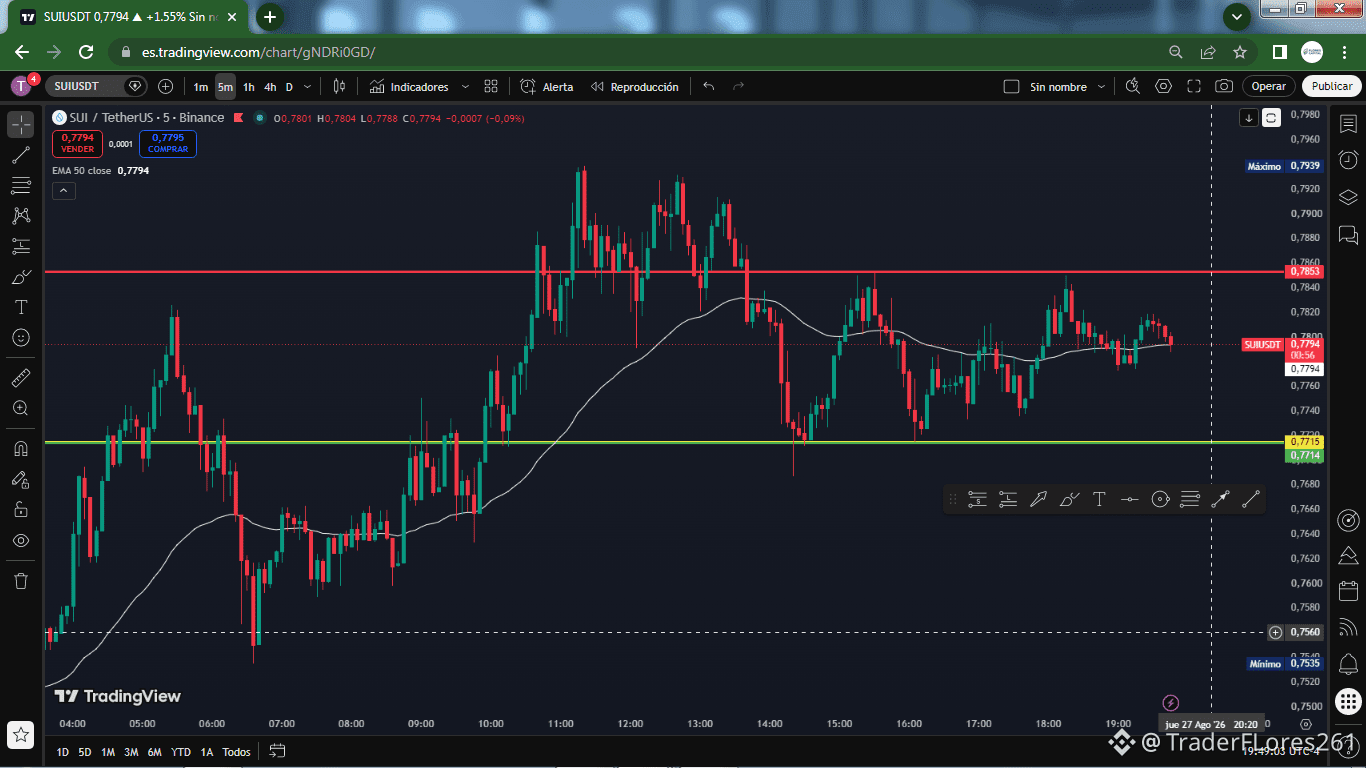Select horizontal ray in floating drawing toolbar
Screen dimensions: 1366x768
1129,499
